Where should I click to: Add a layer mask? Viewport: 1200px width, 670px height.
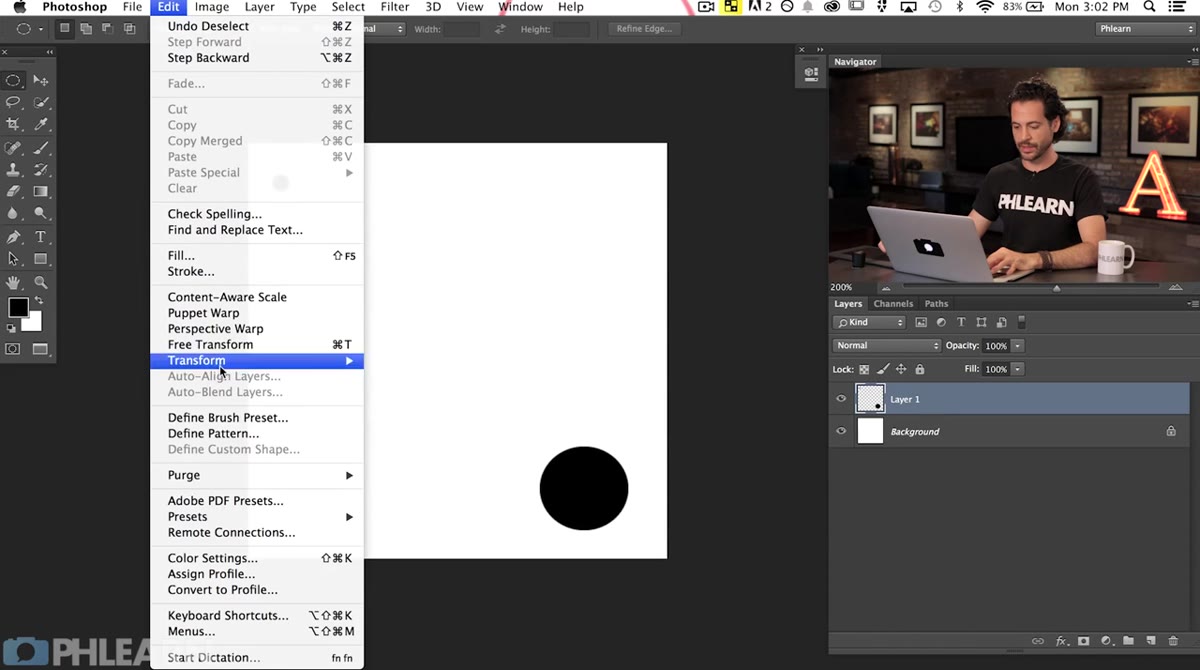click(x=1084, y=641)
